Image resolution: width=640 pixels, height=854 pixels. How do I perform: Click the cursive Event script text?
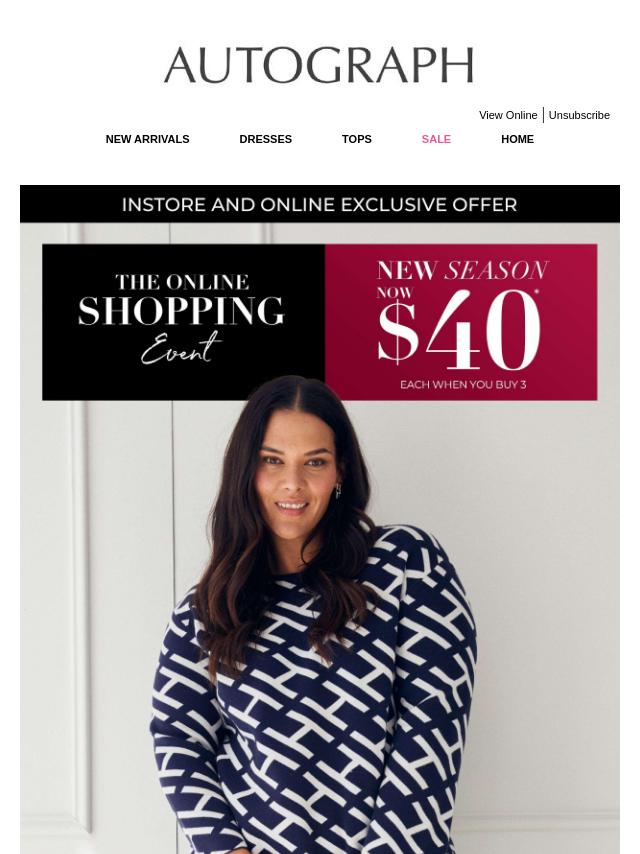181,349
